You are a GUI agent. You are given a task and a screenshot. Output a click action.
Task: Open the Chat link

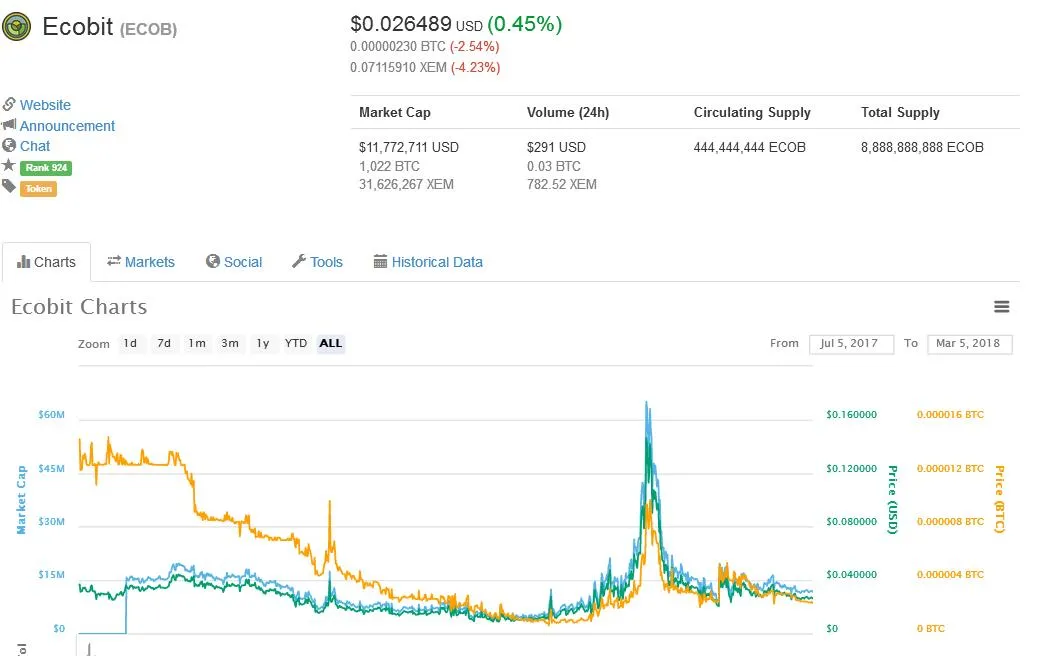34,146
